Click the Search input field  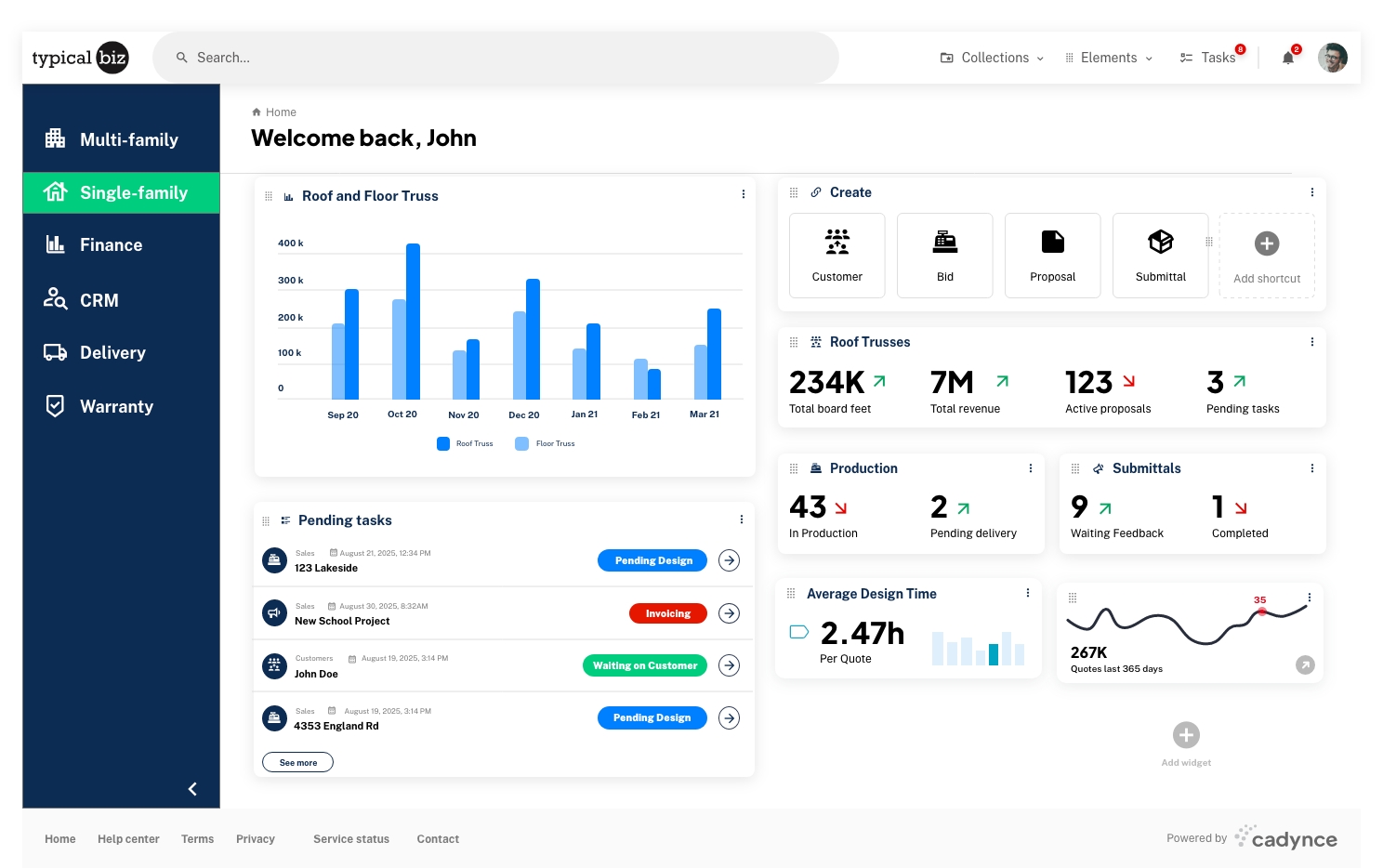495,58
